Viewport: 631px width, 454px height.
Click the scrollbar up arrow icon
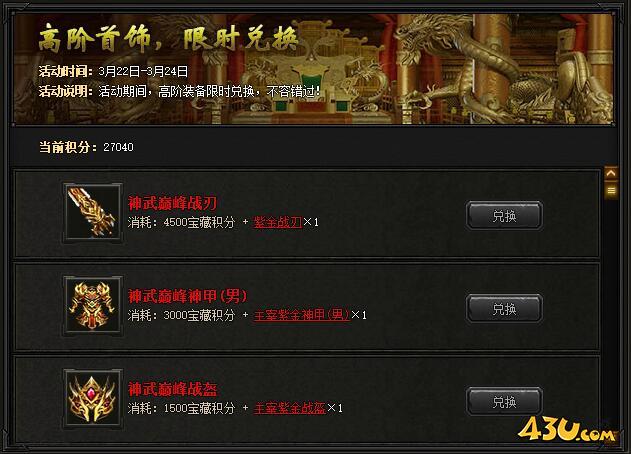pos(611,173)
